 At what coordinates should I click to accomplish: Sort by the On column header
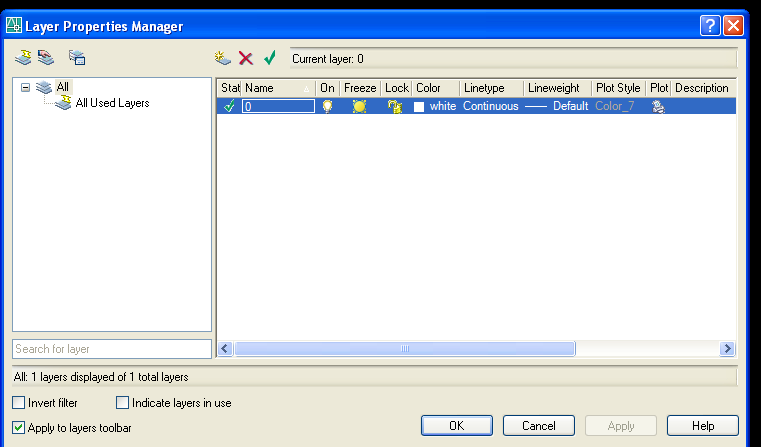point(328,88)
